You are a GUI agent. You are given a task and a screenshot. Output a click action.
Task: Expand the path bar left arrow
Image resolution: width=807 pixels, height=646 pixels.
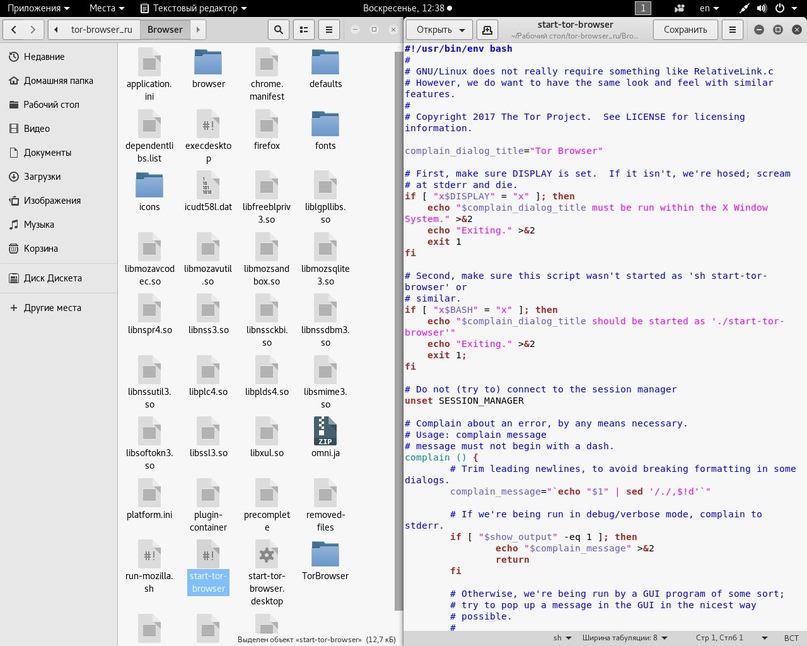(56, 29)
